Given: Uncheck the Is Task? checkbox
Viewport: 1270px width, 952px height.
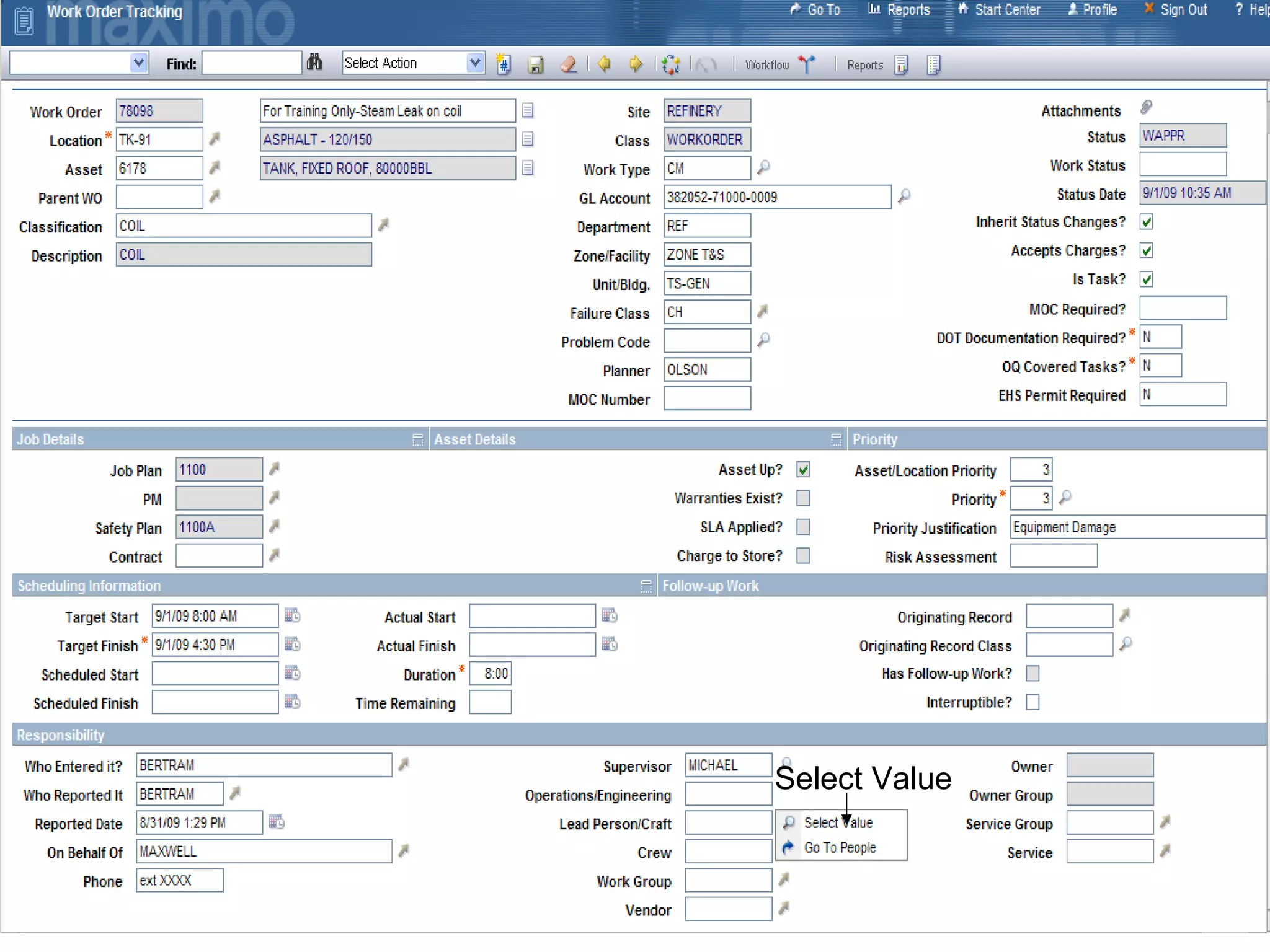Looking at the screenshot, I should tap(1146, 280).
